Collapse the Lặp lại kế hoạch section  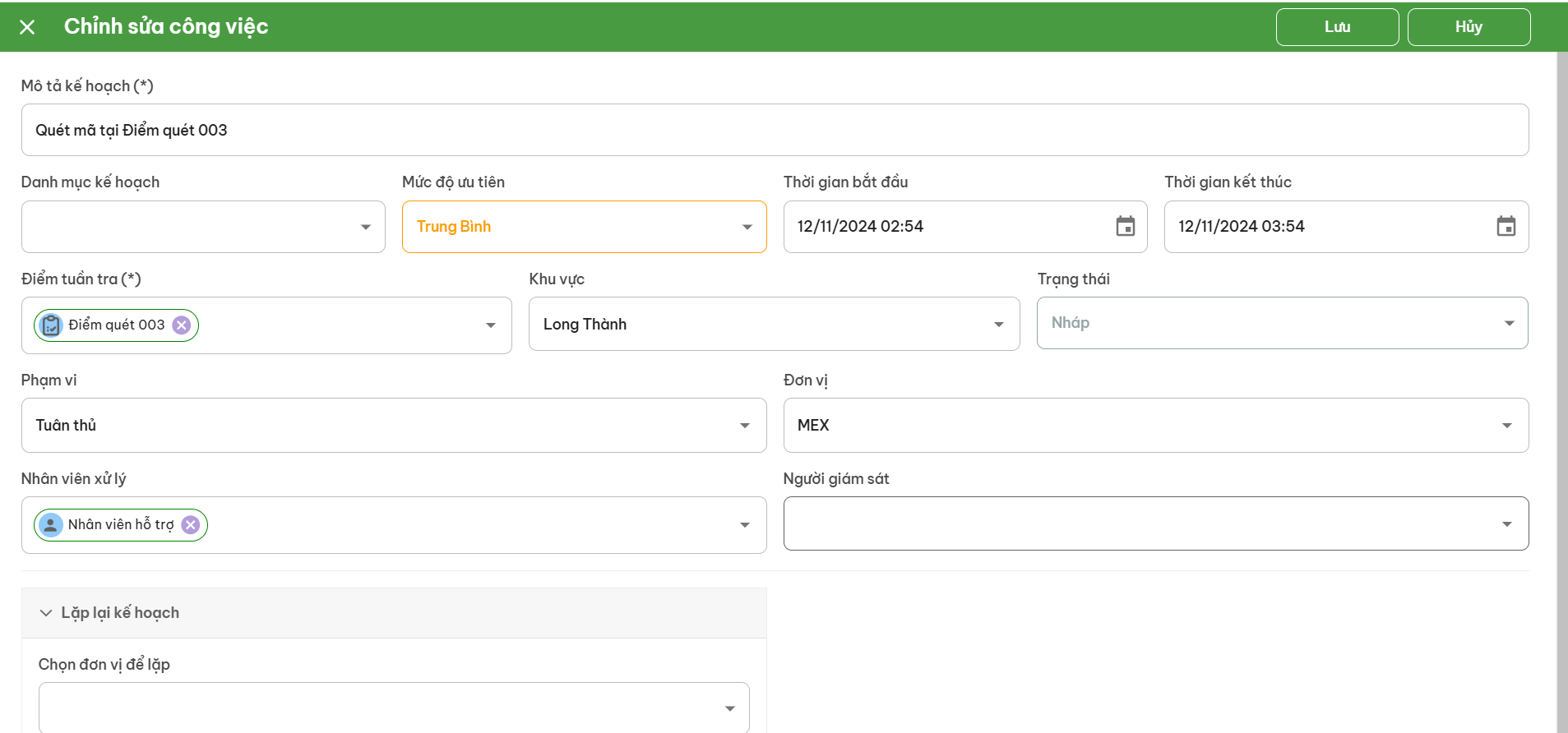(x=394, y=613)
